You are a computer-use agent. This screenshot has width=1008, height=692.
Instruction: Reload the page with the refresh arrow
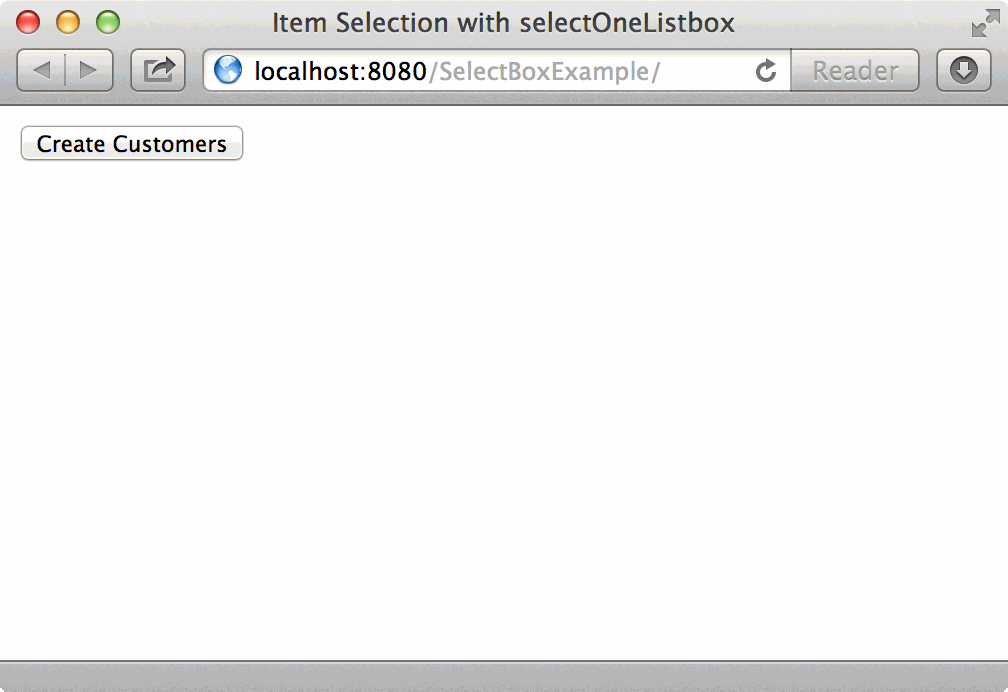(x=766, y=70)
